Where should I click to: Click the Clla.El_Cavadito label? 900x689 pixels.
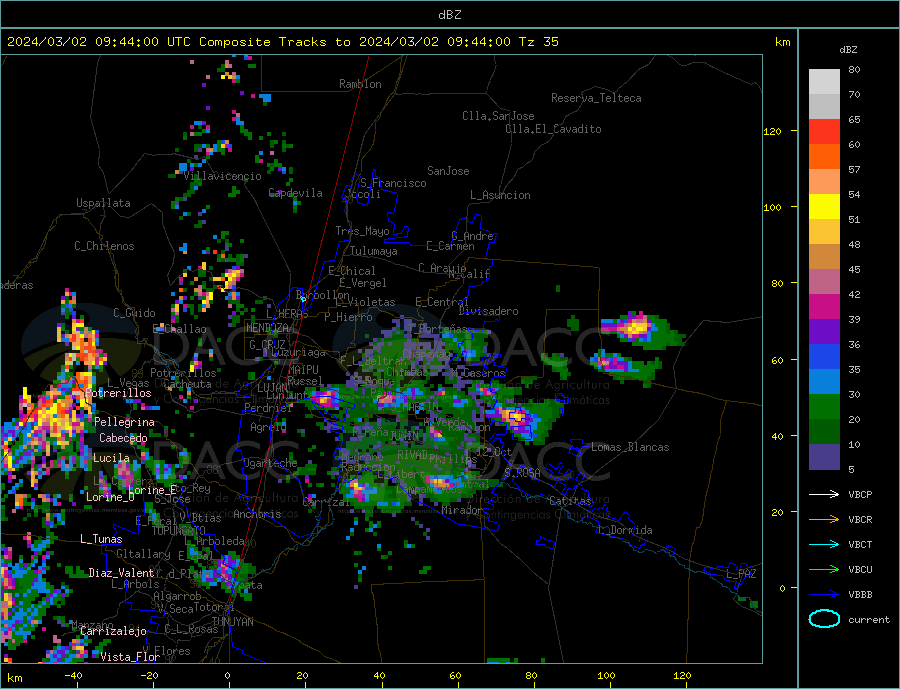[x=553, y=129]
